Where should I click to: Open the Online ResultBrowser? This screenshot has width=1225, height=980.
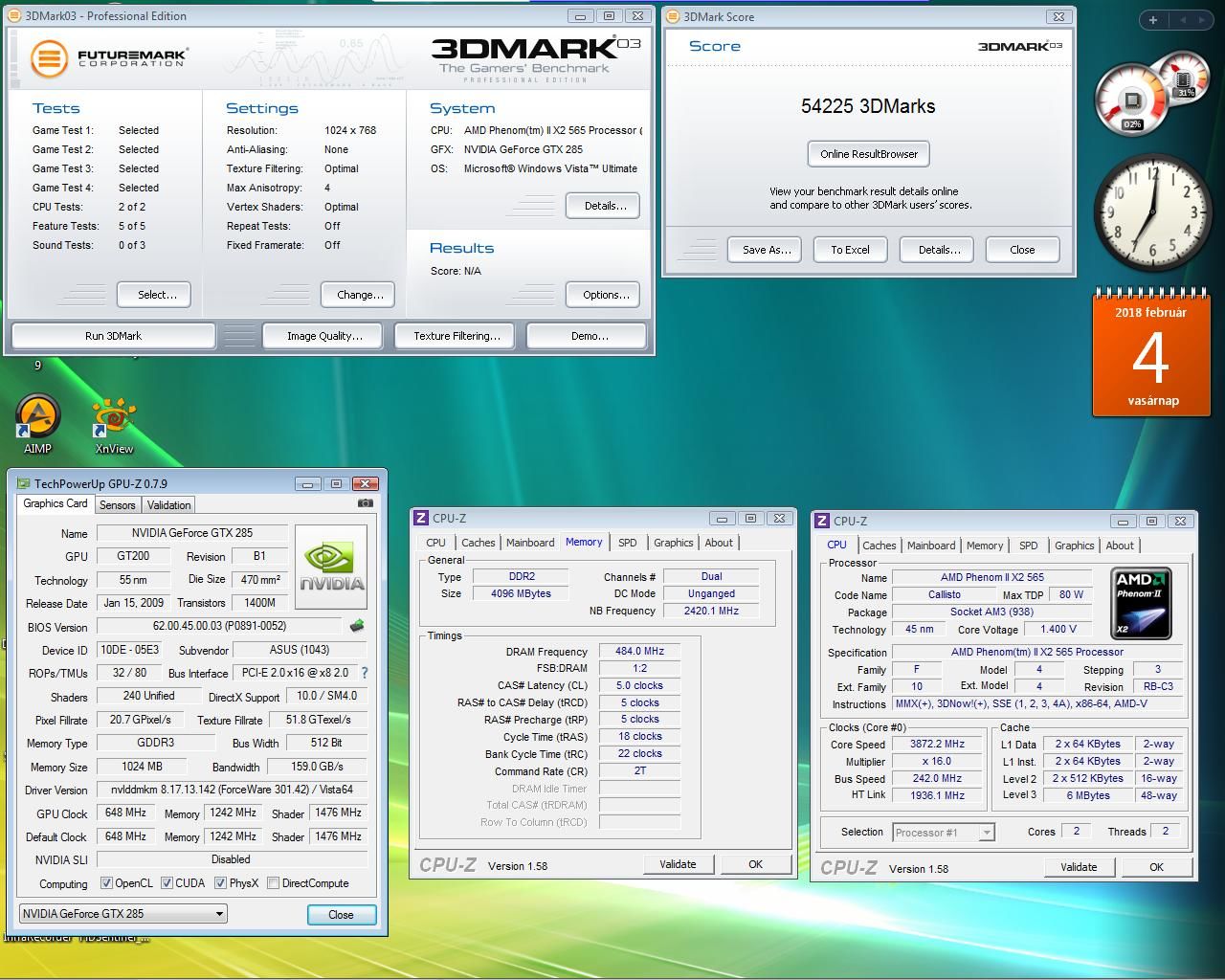869,154
